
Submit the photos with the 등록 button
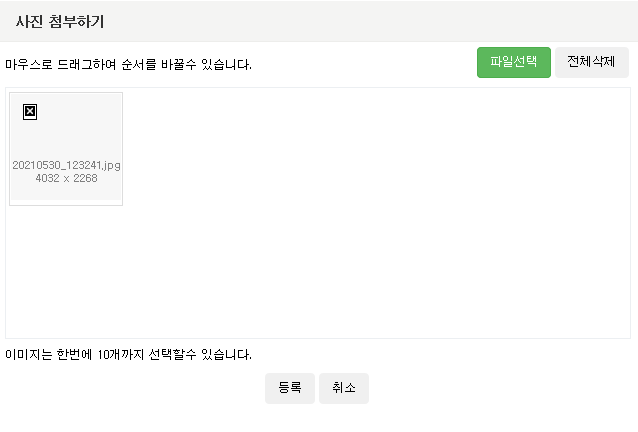click(x=290, y=388)
